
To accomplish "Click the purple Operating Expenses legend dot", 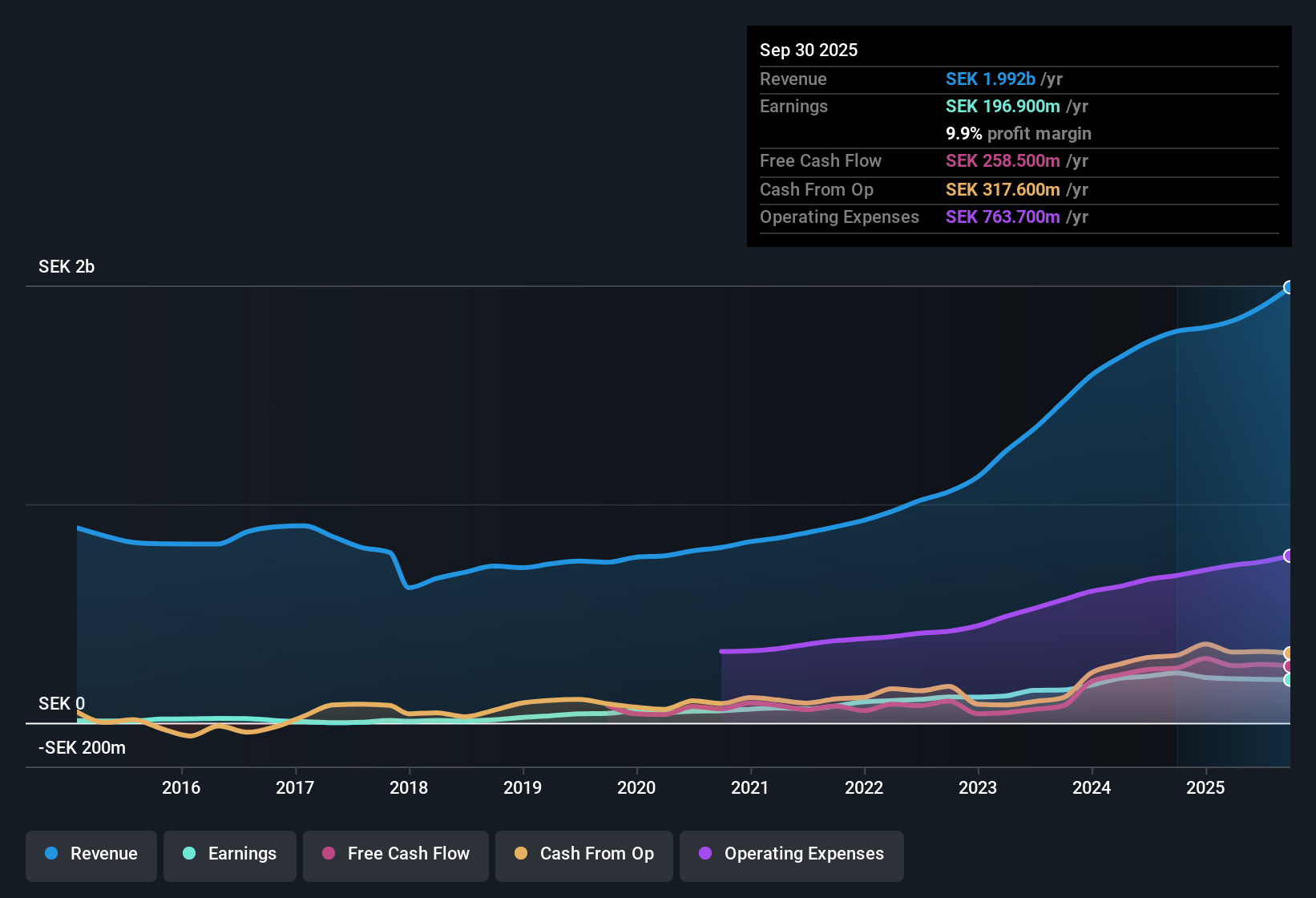I will (x=704, y=854).
